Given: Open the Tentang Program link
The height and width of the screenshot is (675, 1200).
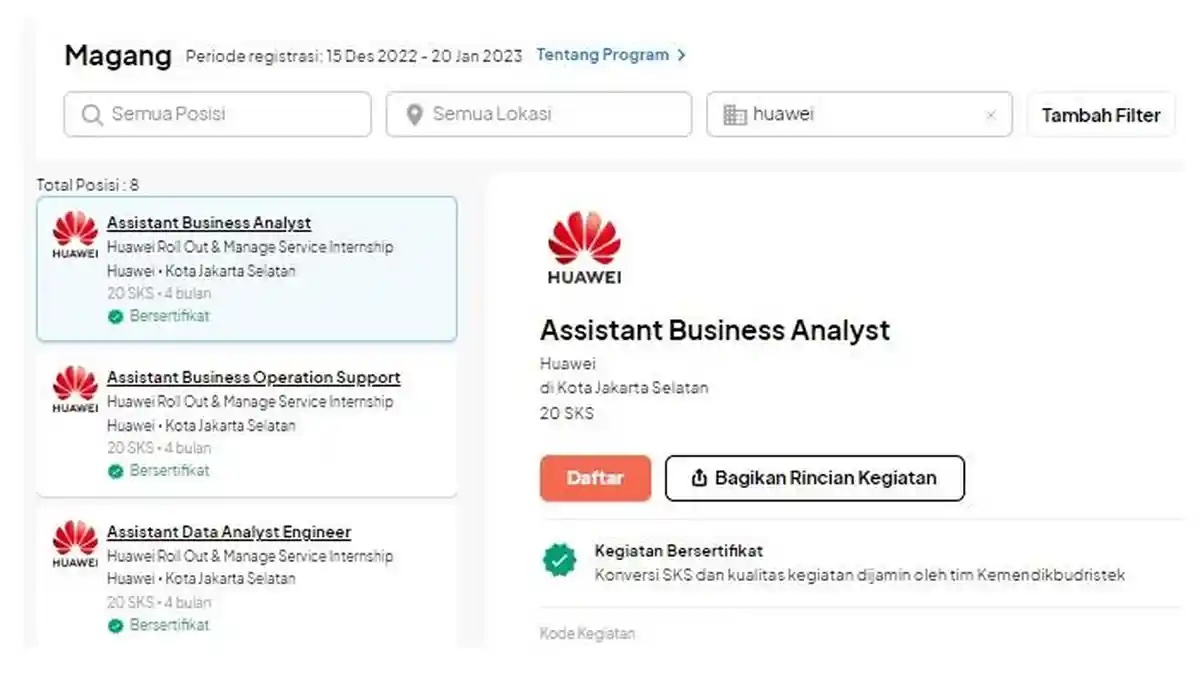Looking at the screenshot, I should pyautogui.click(x=603, y=55).
